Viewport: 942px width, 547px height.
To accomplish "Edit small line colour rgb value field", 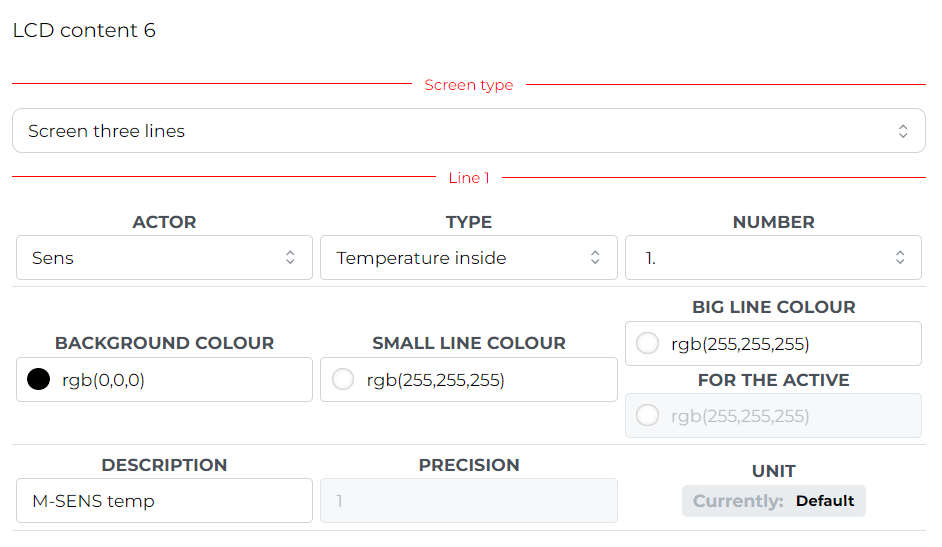I will pos(469,379).
